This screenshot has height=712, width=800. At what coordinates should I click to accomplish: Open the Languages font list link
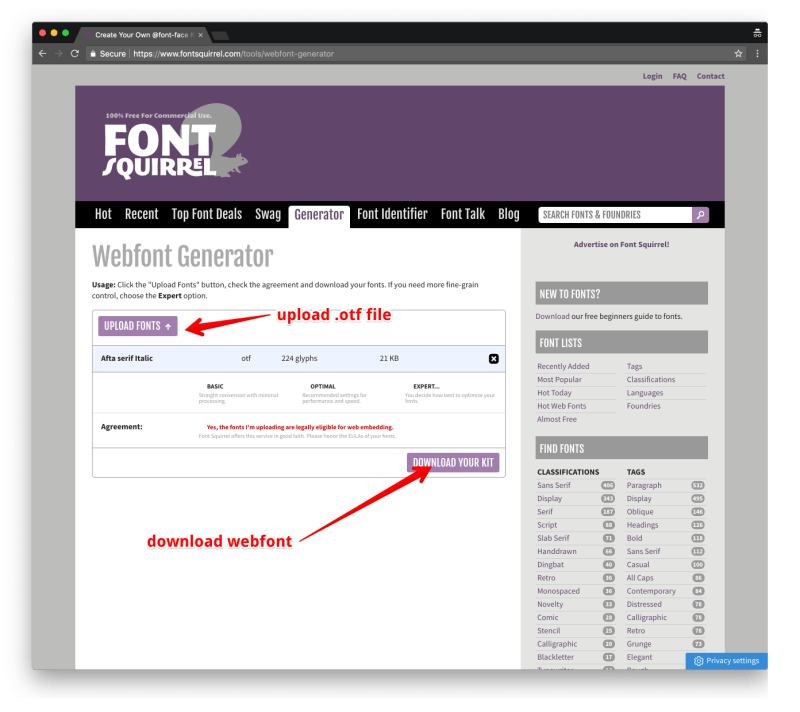point(645,393)
